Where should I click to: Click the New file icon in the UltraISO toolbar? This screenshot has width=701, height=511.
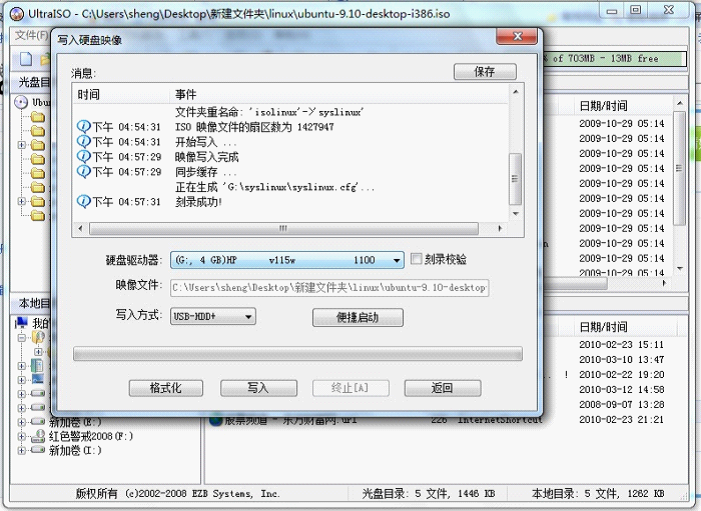pyautogui.click(x=26, y=59)
